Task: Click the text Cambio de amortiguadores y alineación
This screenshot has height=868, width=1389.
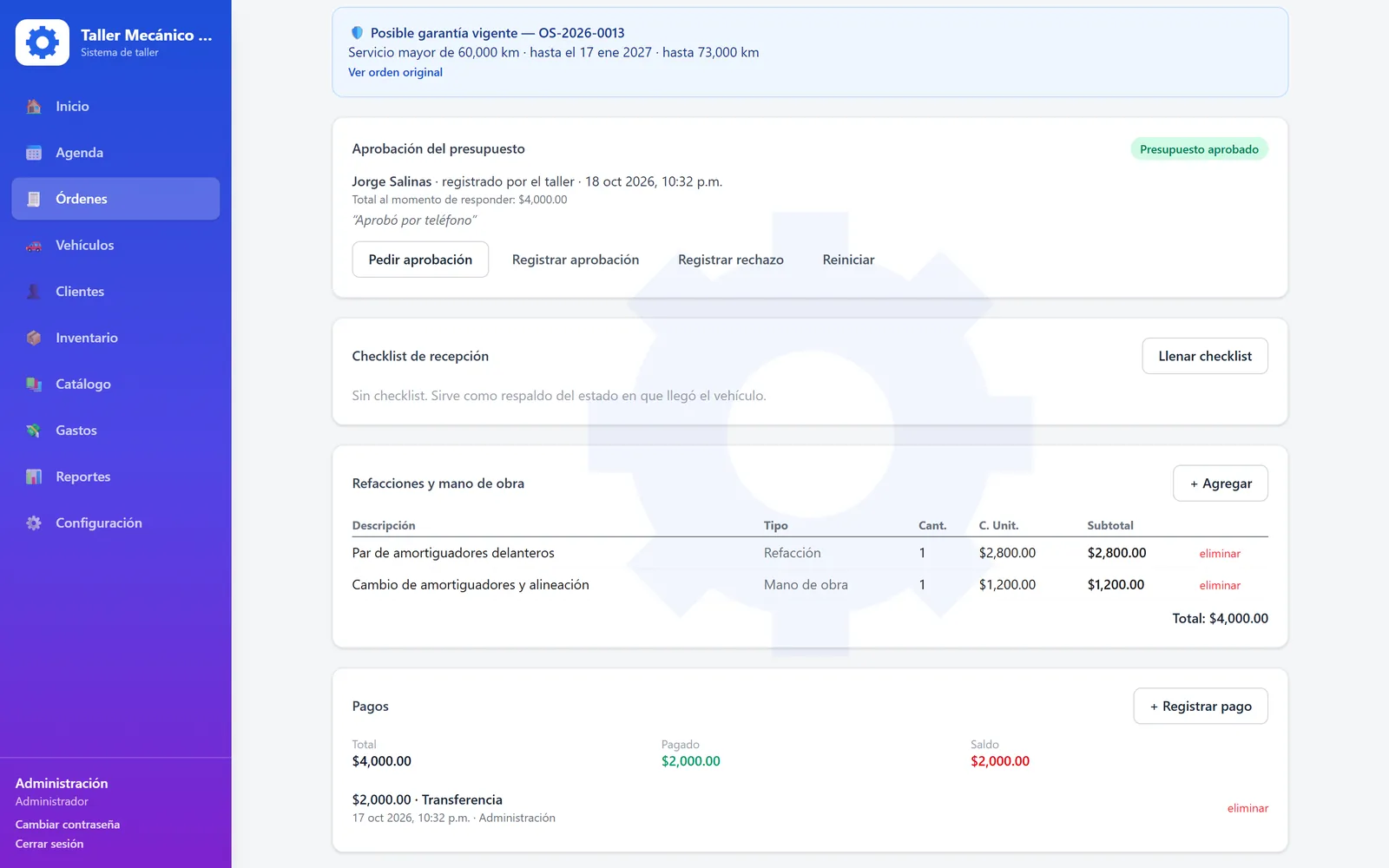Action: [471, 585]
